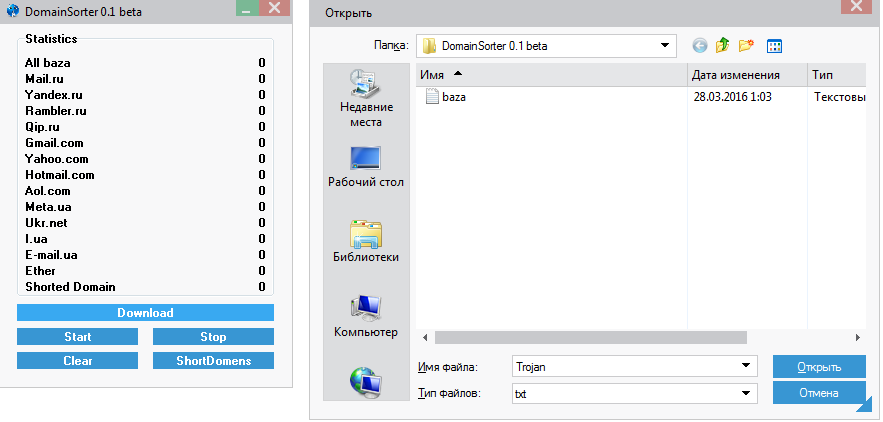
Task: Click the Download button
Action: point(145,313)
